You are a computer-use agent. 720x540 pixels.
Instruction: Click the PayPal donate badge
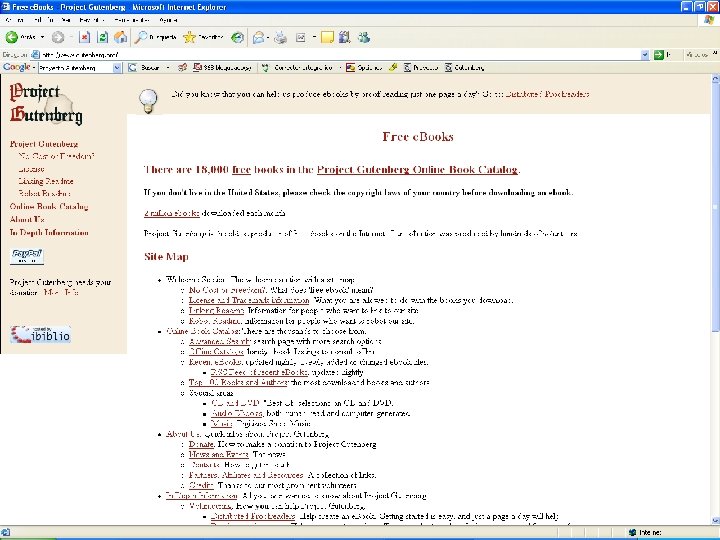27,256
